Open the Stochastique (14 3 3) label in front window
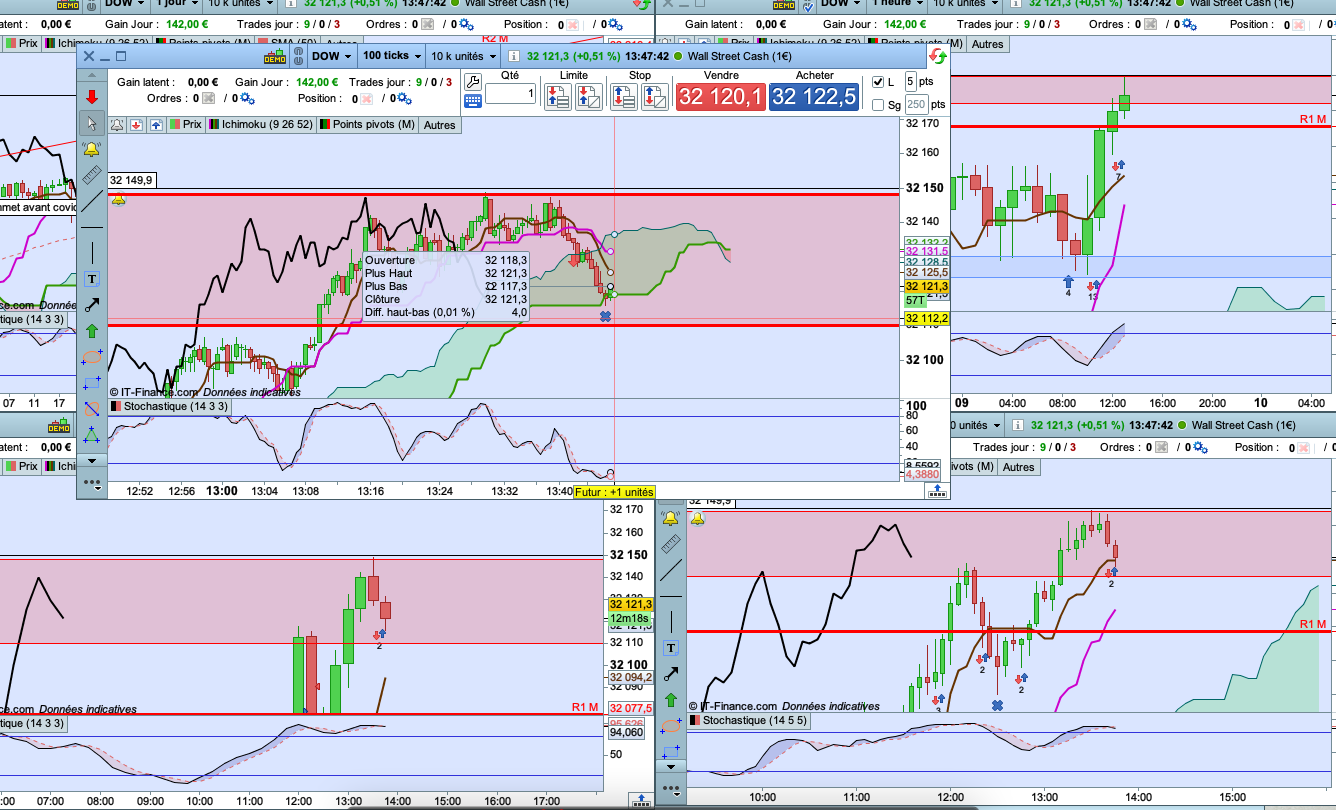The height and width of the screenshot is (810, 1336). click(x=169, y=407)
